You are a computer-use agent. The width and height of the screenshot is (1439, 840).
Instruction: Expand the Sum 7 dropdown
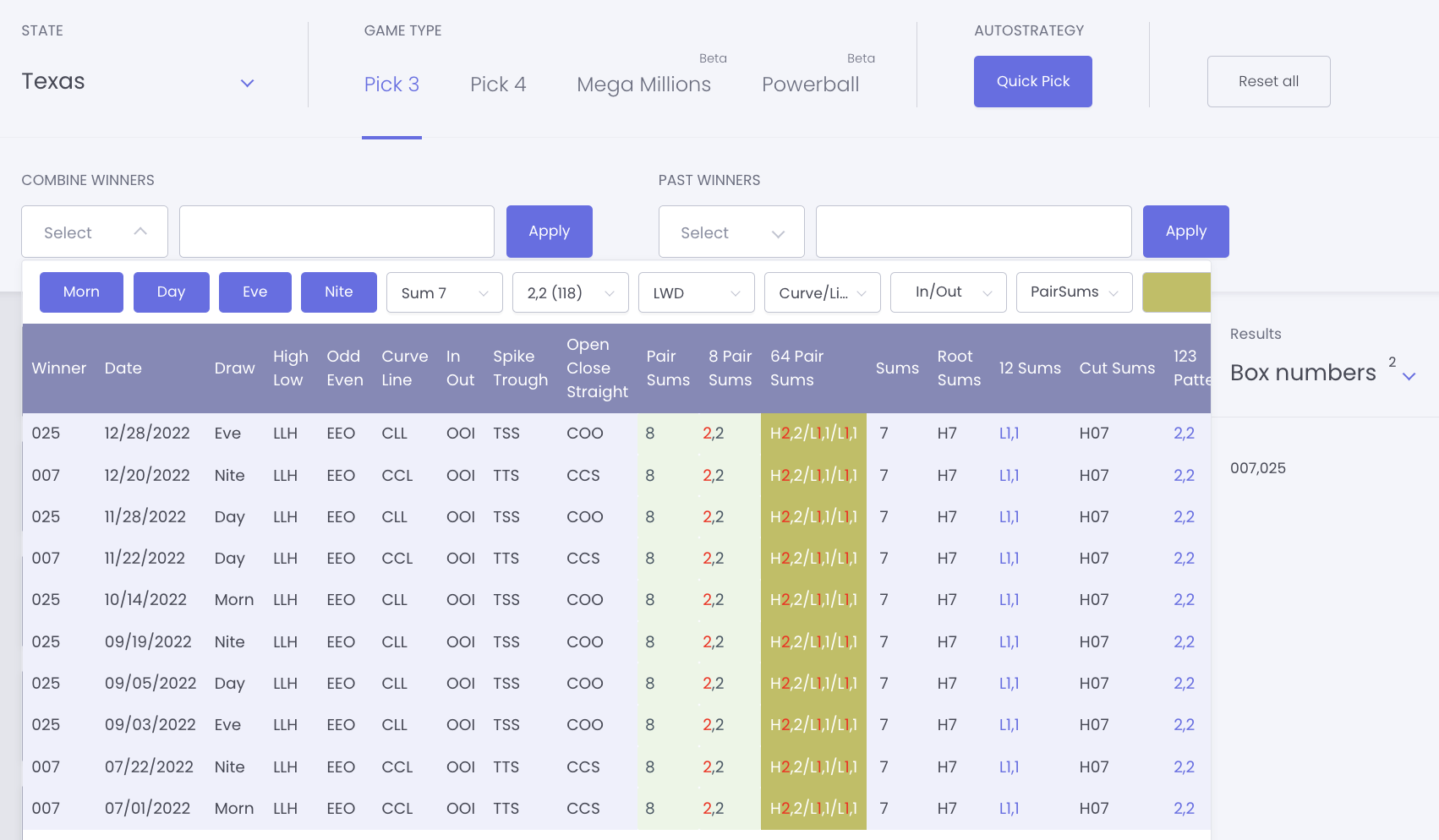[444, 293]
